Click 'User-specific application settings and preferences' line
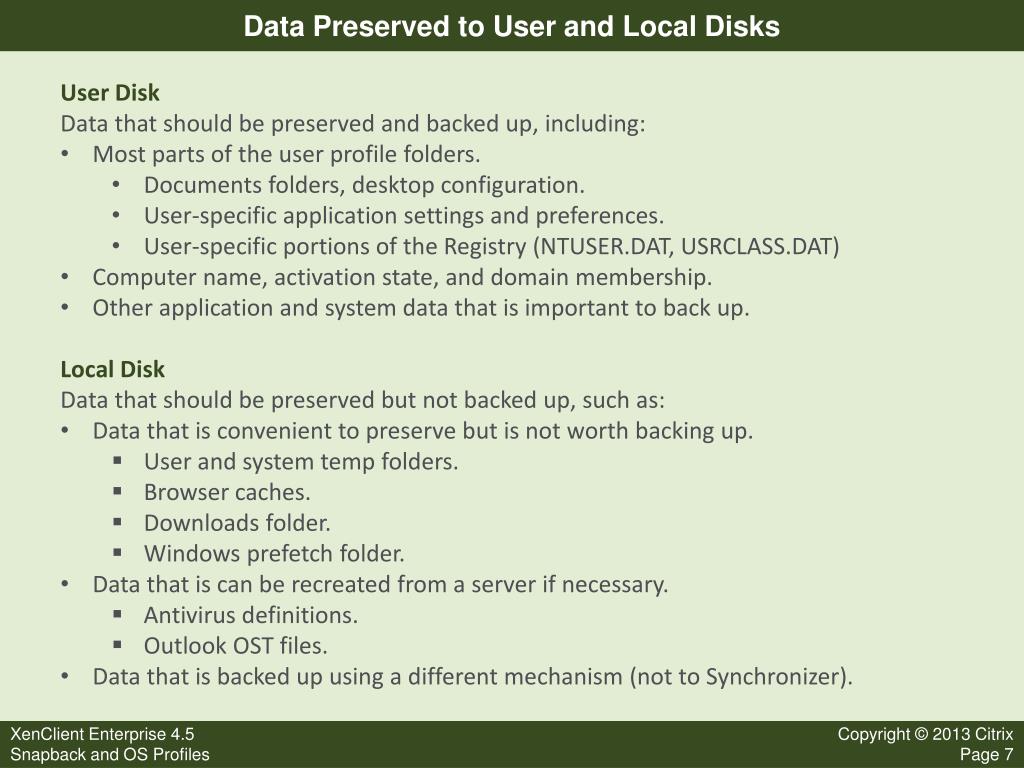The width and height of the screenshot is (1024, 768). pyautogui.click(x=404, y=216)
